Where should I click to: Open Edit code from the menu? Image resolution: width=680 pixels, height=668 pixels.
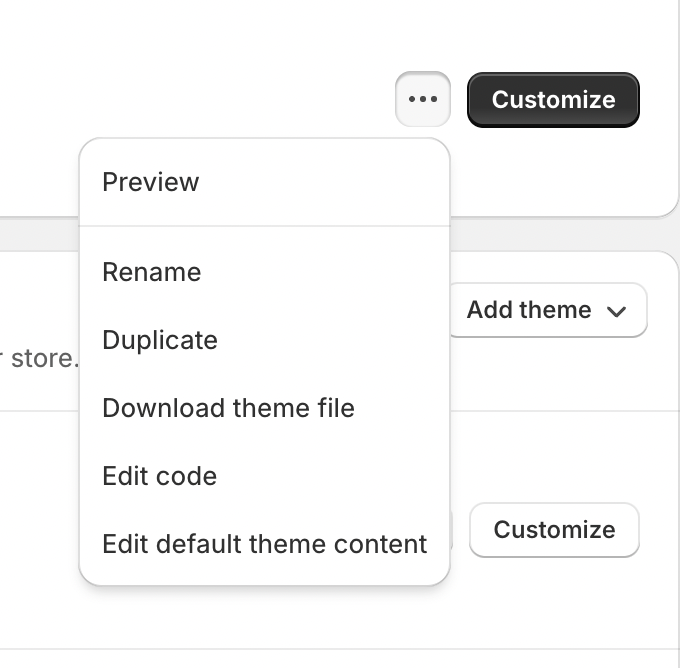(x=265, y=476)
